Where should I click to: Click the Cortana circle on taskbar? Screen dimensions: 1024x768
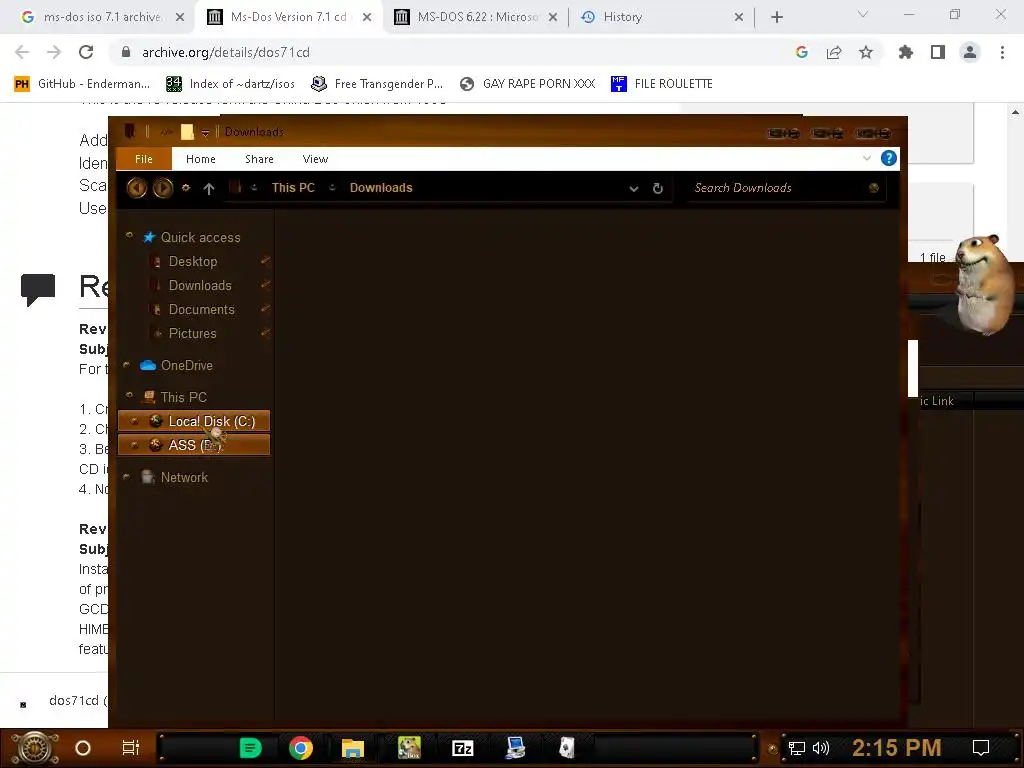83,748
